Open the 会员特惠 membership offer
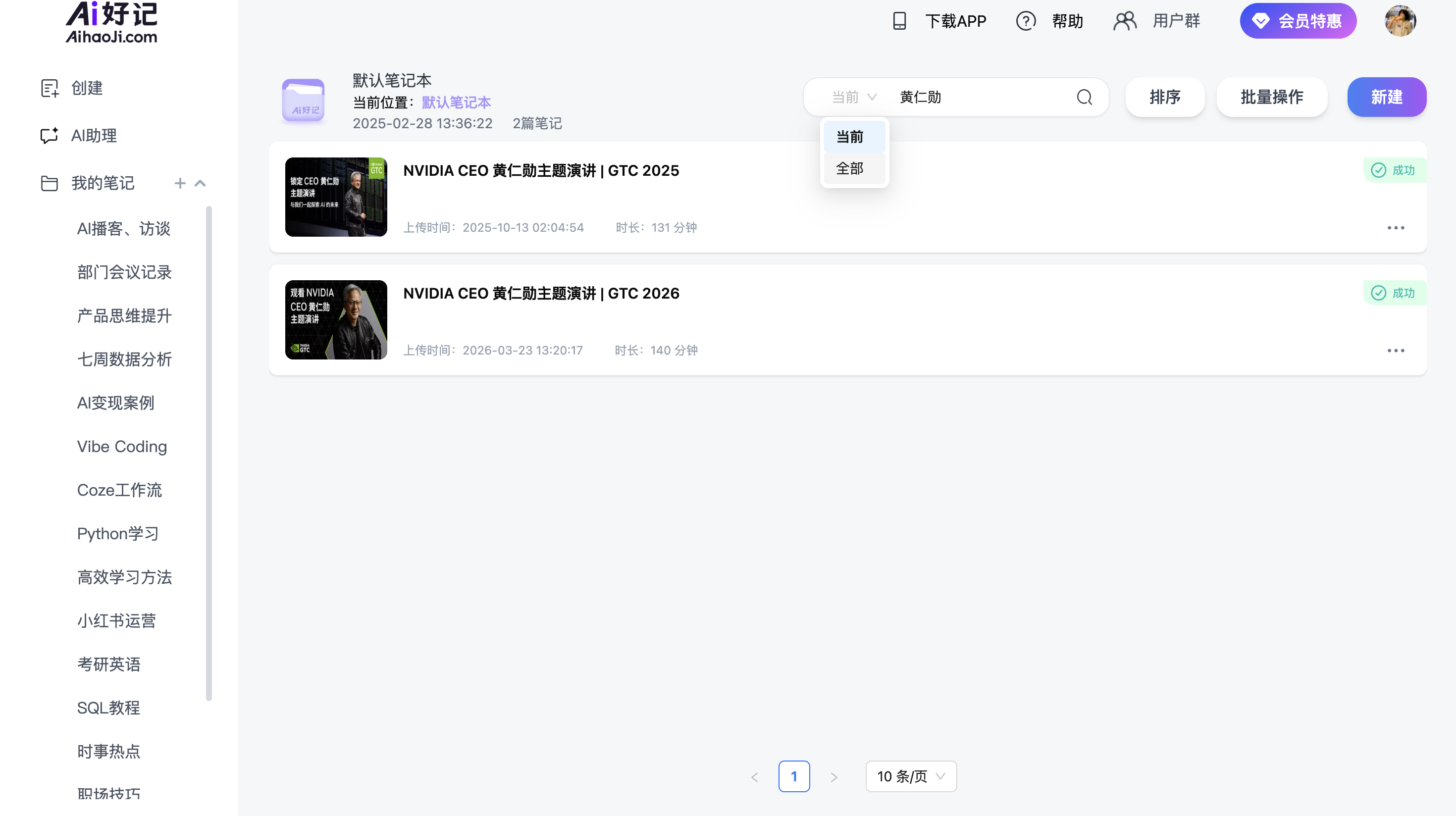Screen dimensions: 1456x816 [x=1298, y=21]
